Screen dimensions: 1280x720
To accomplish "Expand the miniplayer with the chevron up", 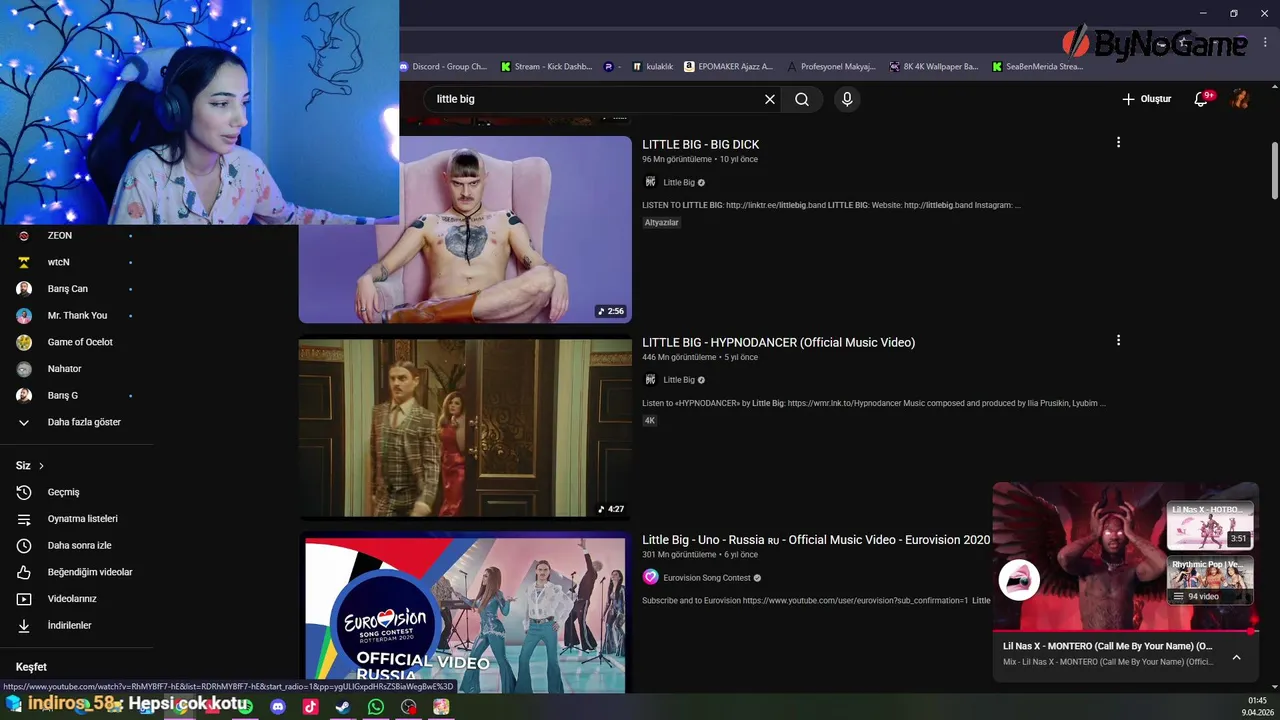I will 1236,657.
